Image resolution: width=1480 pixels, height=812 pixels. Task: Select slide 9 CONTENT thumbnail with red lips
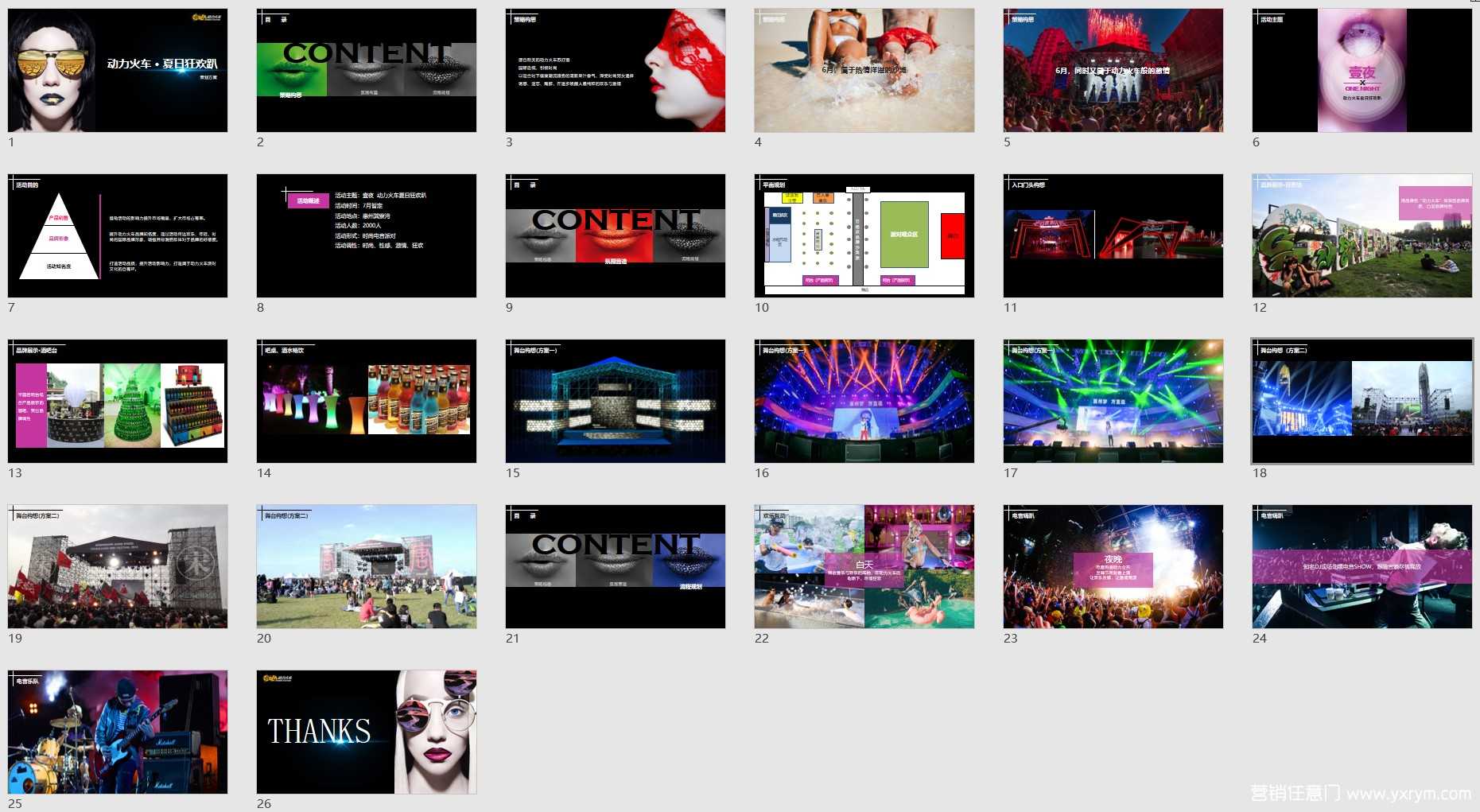[x=616, y=235]
